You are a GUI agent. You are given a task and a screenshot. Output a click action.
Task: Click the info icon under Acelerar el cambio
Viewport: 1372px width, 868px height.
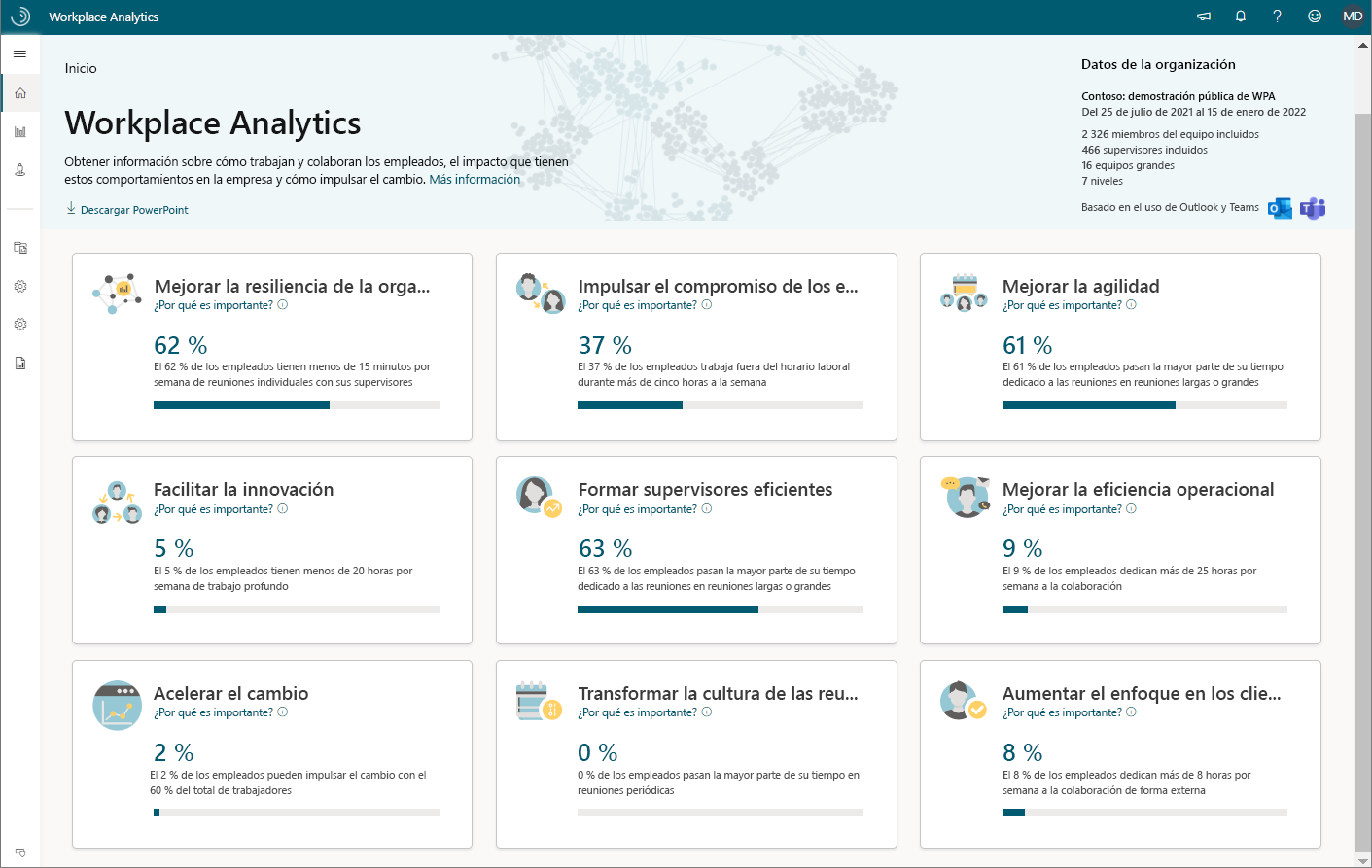tap(283, 712)
